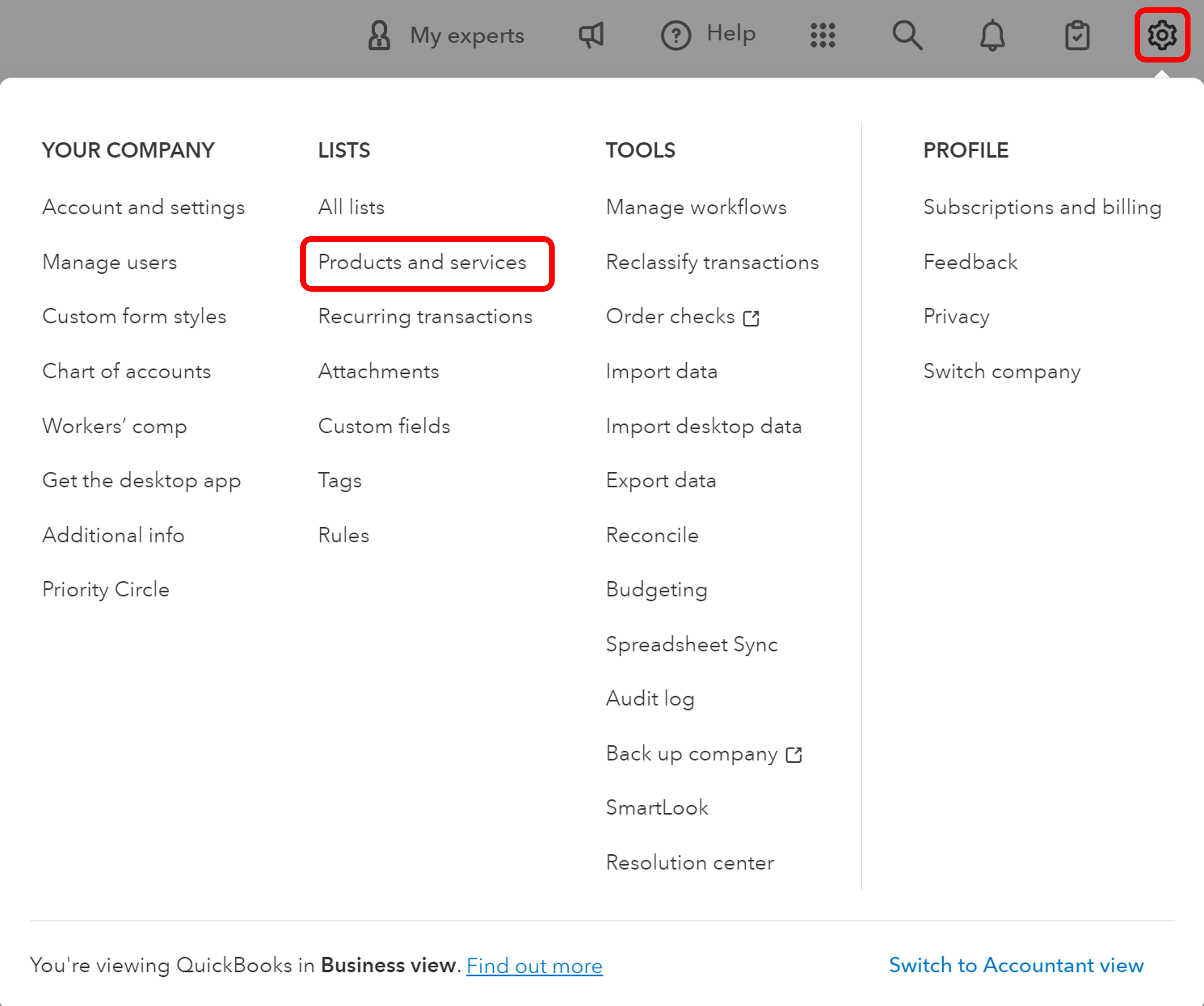
Task: Click Reclassify transactions tool
Action: 712,262
